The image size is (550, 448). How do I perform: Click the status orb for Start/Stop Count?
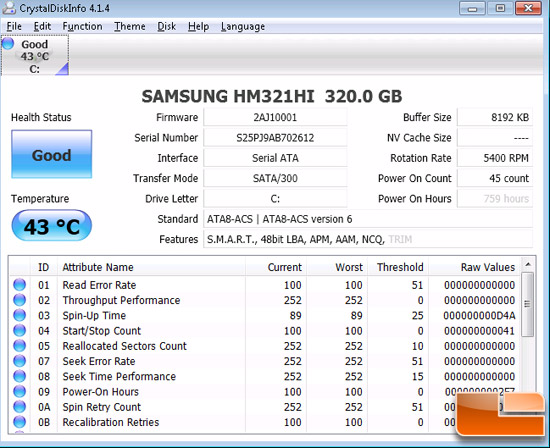pos(20,330)
